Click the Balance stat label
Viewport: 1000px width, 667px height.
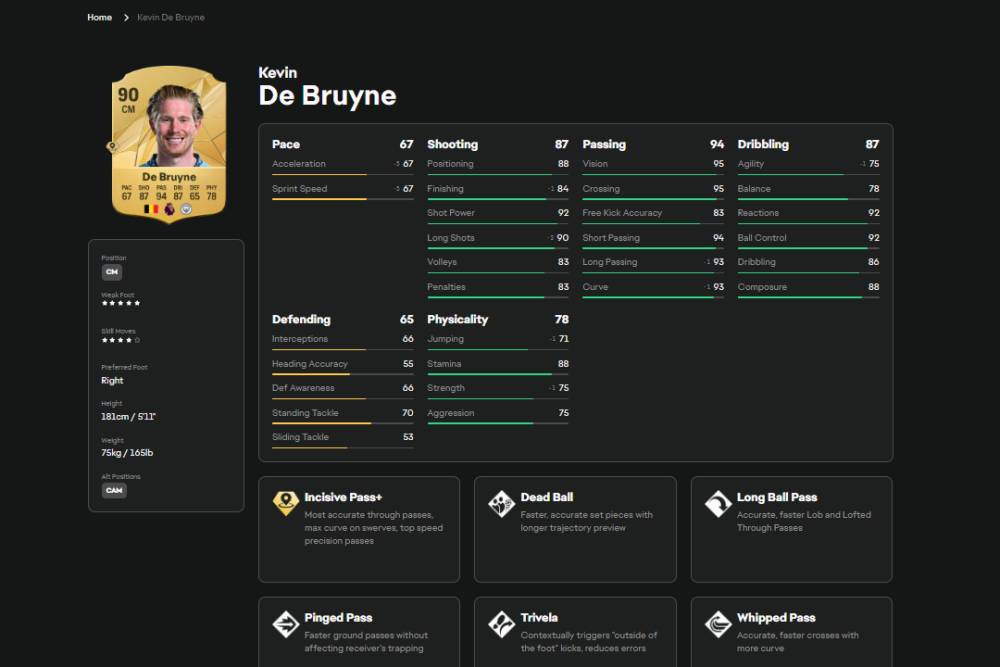click(754, 189)
